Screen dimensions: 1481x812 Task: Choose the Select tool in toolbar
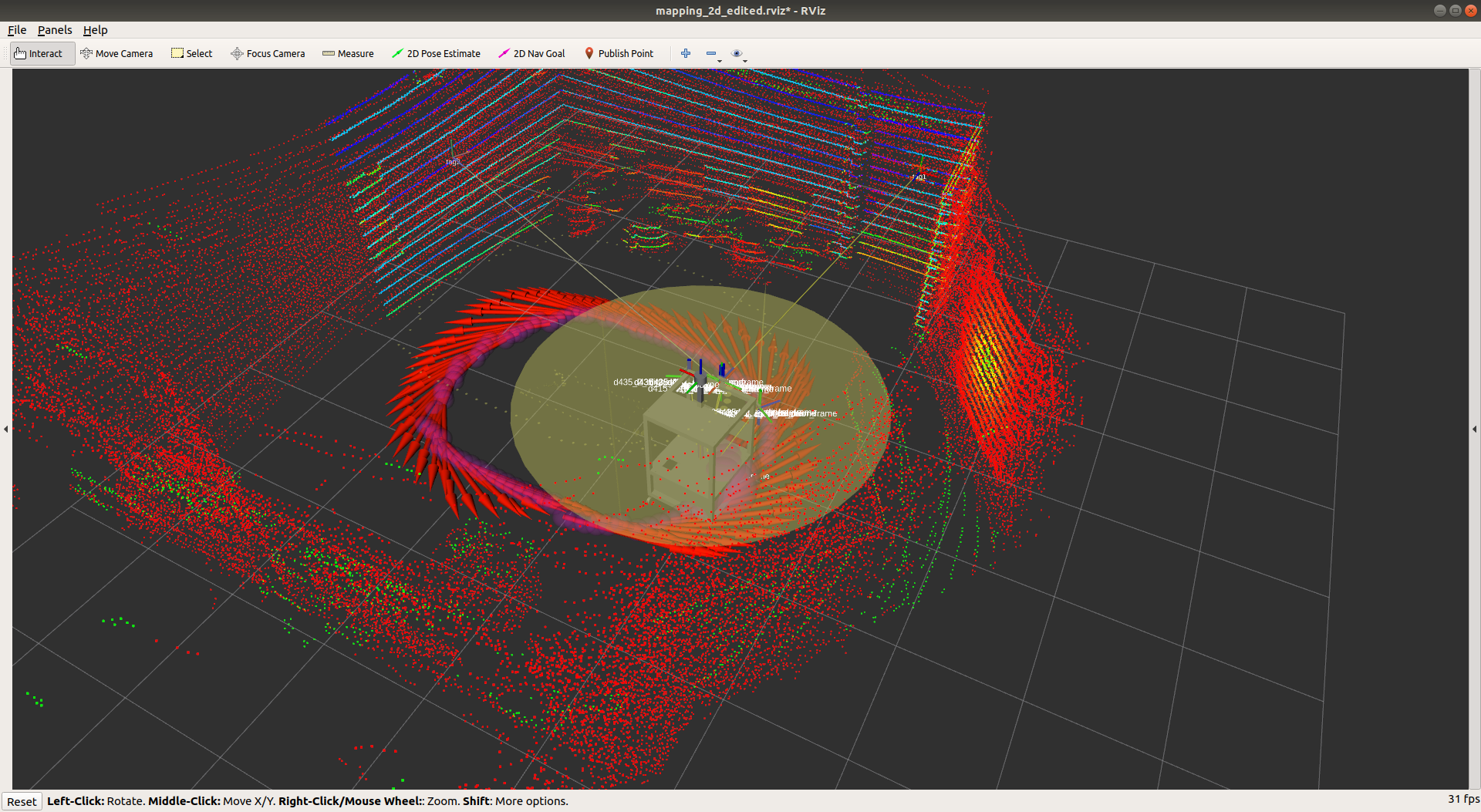[x=192, y=53]
